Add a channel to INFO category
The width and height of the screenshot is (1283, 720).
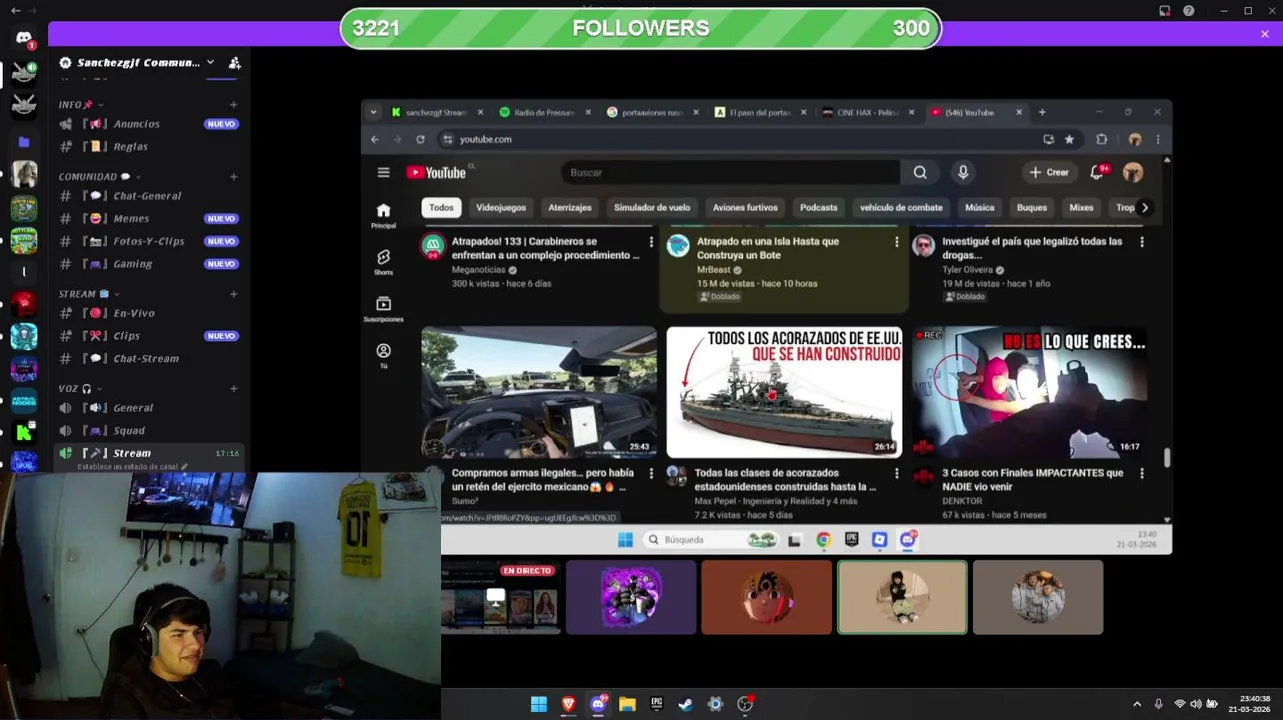pos(234,104)
